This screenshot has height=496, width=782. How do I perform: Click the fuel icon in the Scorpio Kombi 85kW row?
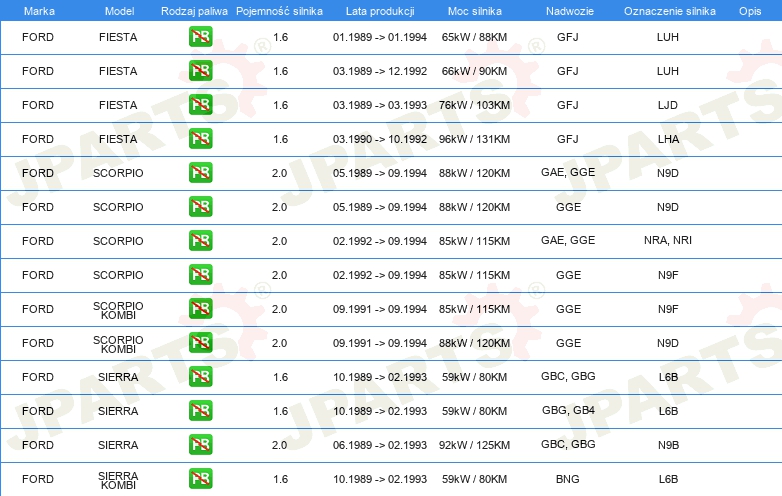pos(200,309)
